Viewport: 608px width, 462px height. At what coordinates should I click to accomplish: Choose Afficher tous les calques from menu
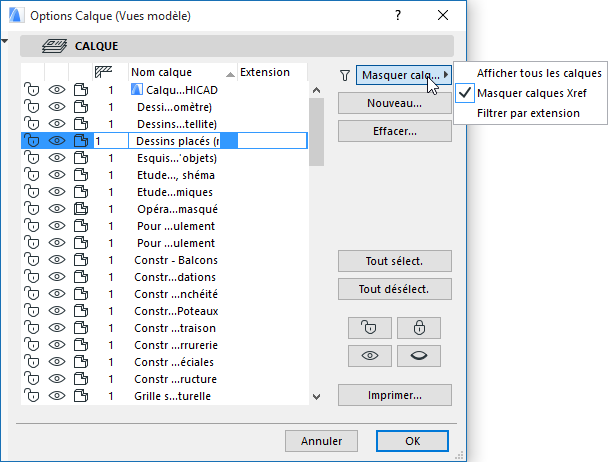(539, 73)
